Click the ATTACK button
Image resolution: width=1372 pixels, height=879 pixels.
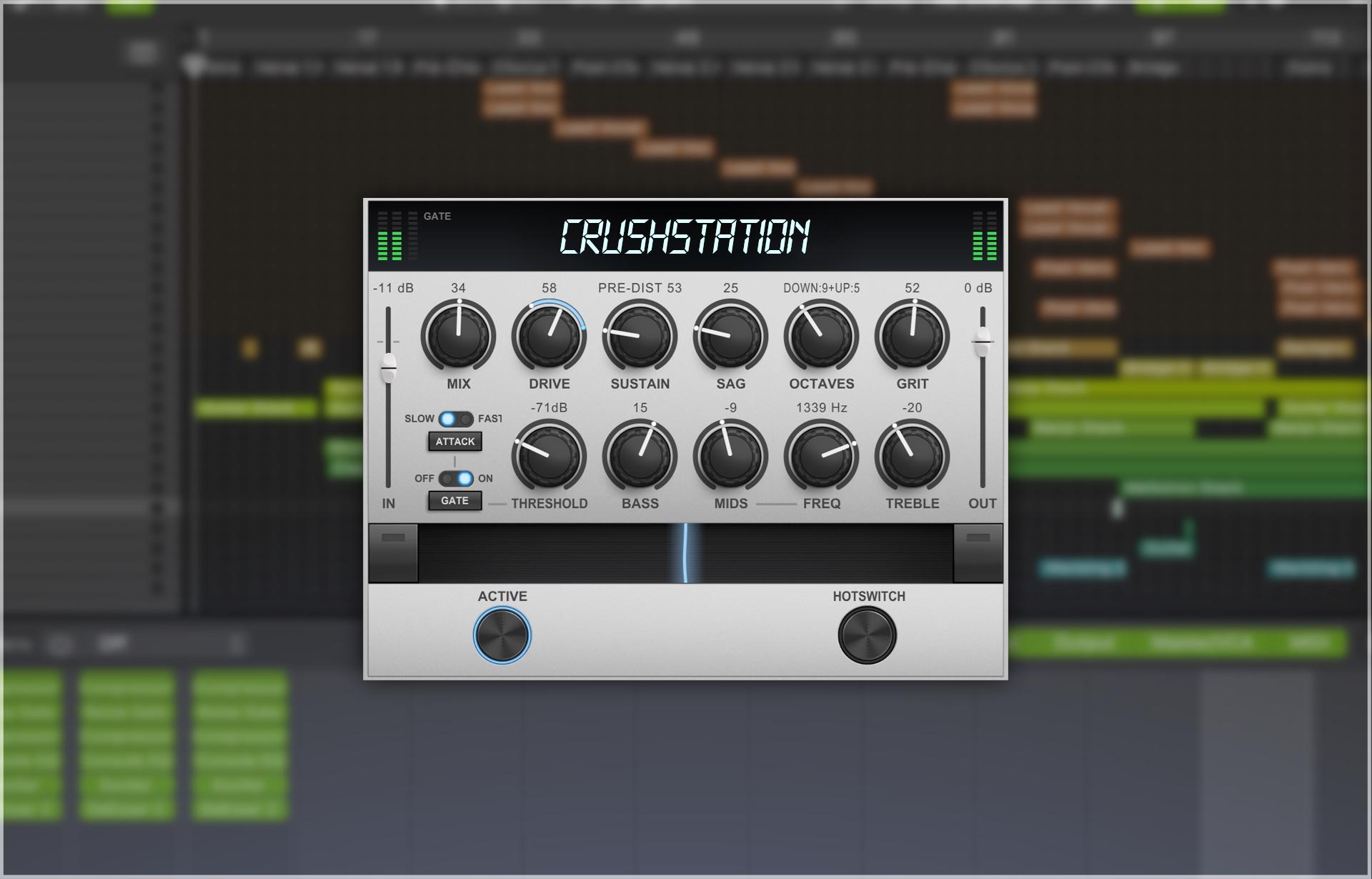[x=455, y=442]
